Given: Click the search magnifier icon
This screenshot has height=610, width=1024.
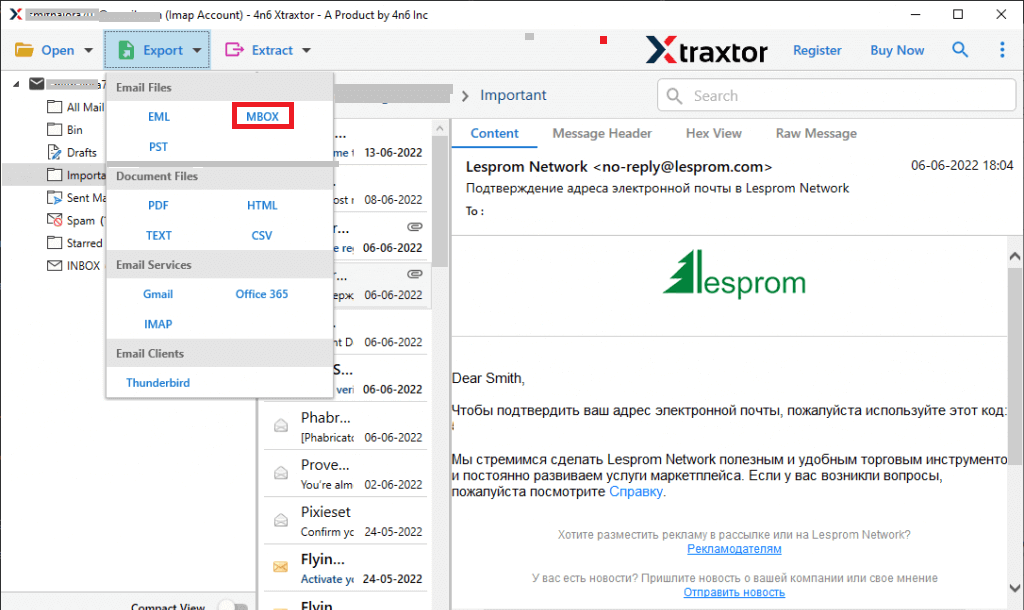Looking at the screenshot, I should coord(960,49).
